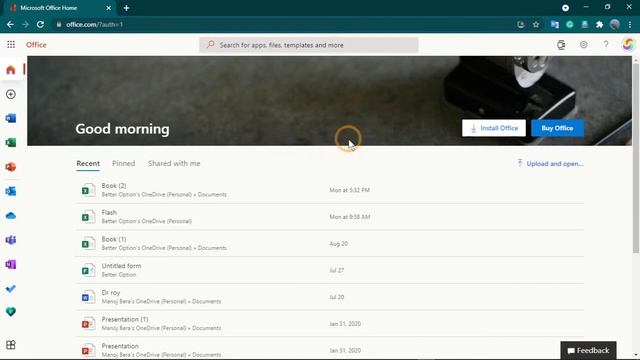
Task: Switch to the Pinned tab
Action: tap(124, 164)
